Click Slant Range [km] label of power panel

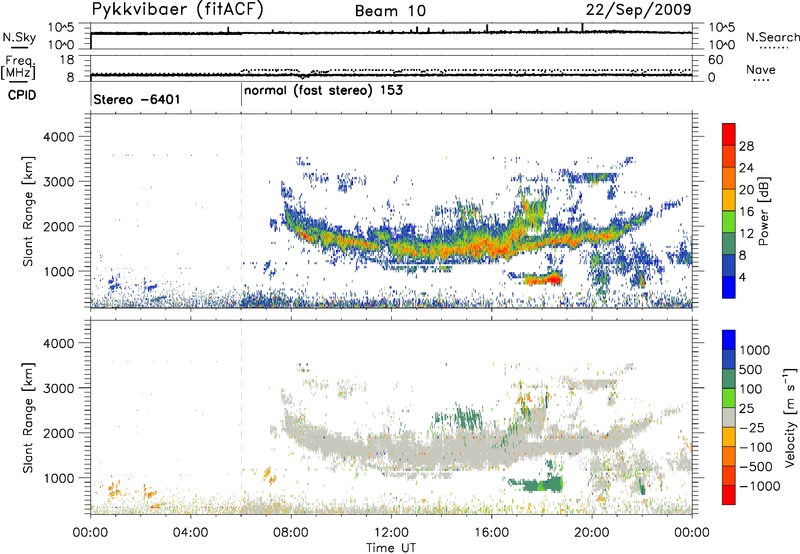coord(28,211)
